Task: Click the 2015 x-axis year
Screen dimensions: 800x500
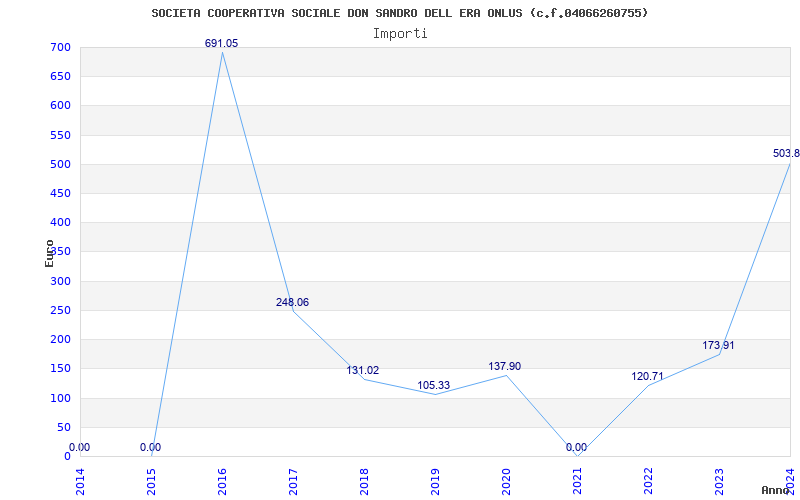Action: point(151,481)
